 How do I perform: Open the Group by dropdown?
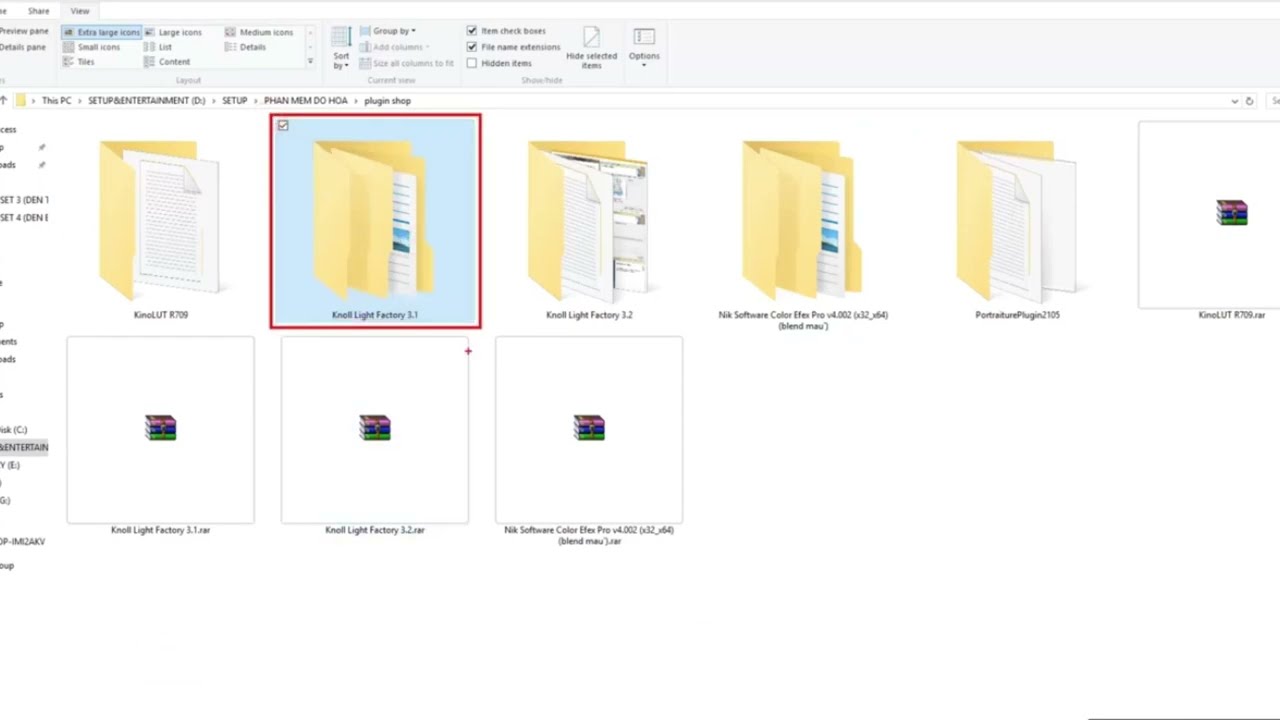[387, 31]
